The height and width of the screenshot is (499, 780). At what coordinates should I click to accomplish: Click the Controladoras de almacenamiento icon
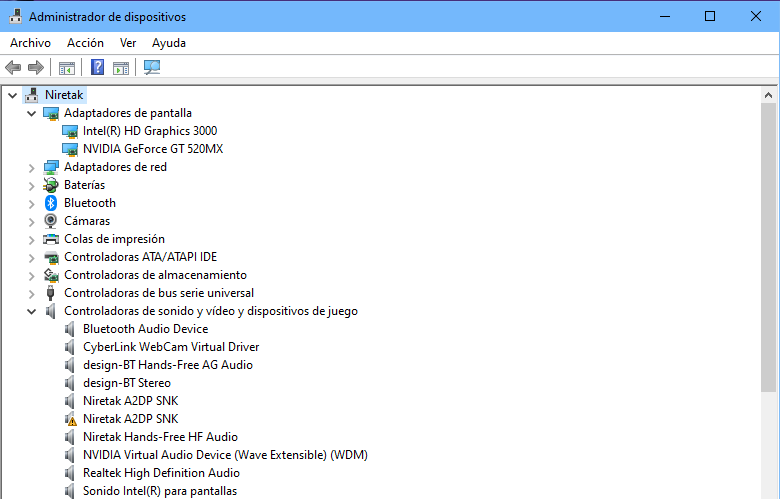(x=51, y=275)
